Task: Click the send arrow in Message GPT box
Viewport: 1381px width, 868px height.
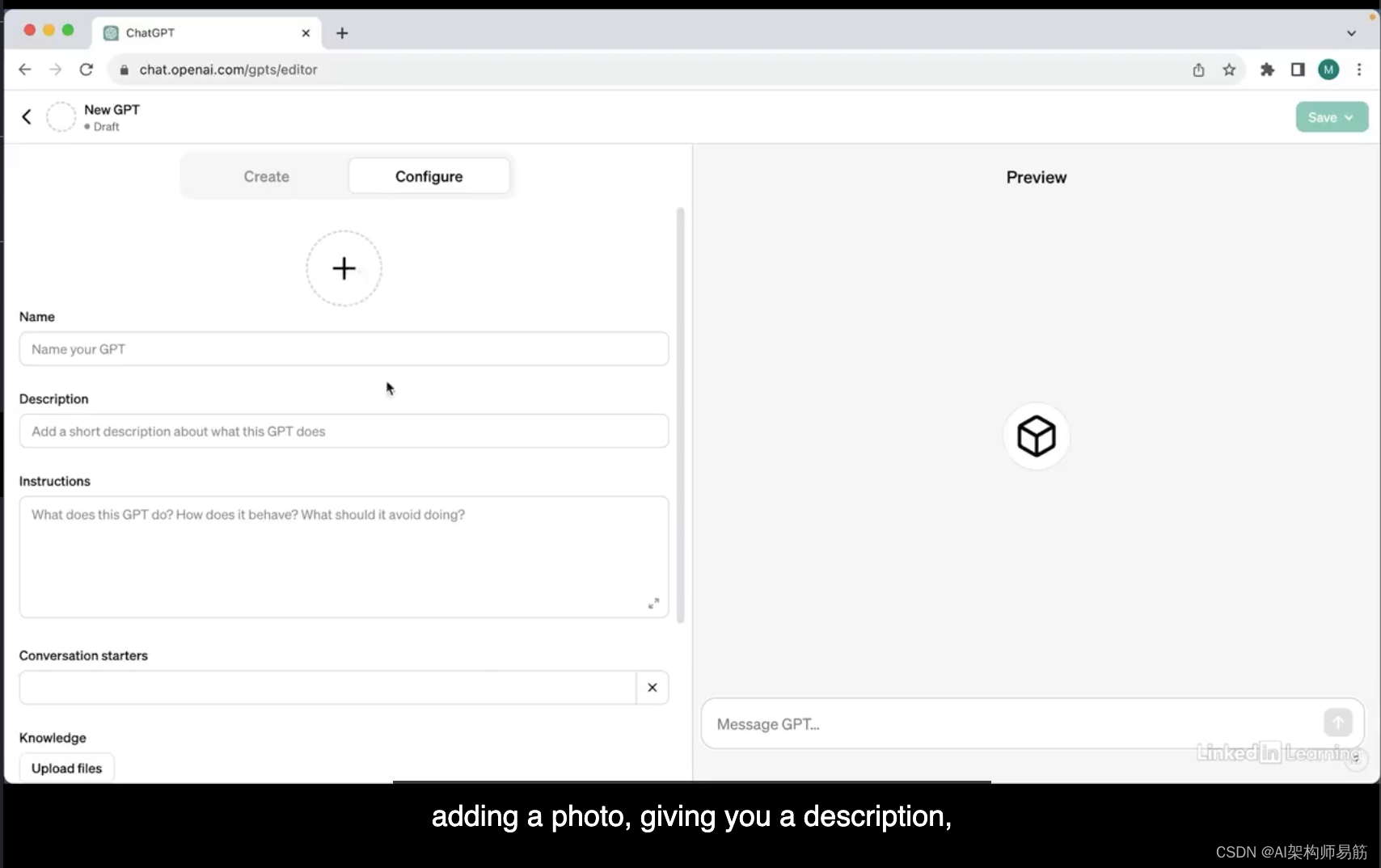Action: pos(1337,722)
